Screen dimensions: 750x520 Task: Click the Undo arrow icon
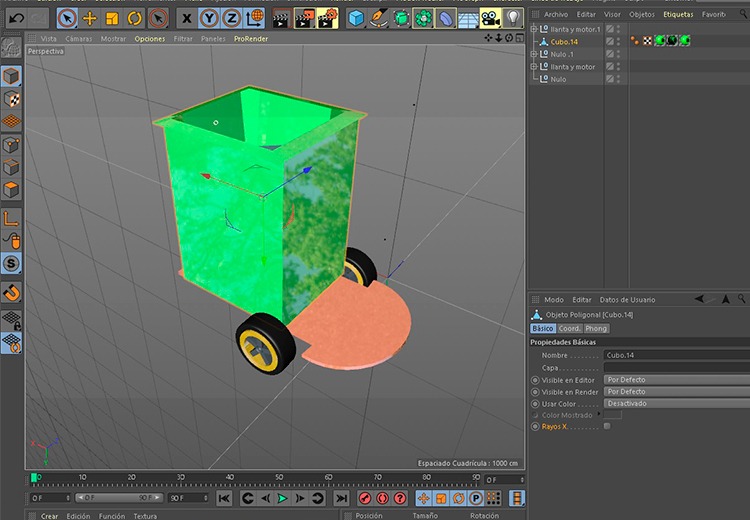tap(15, 17)
